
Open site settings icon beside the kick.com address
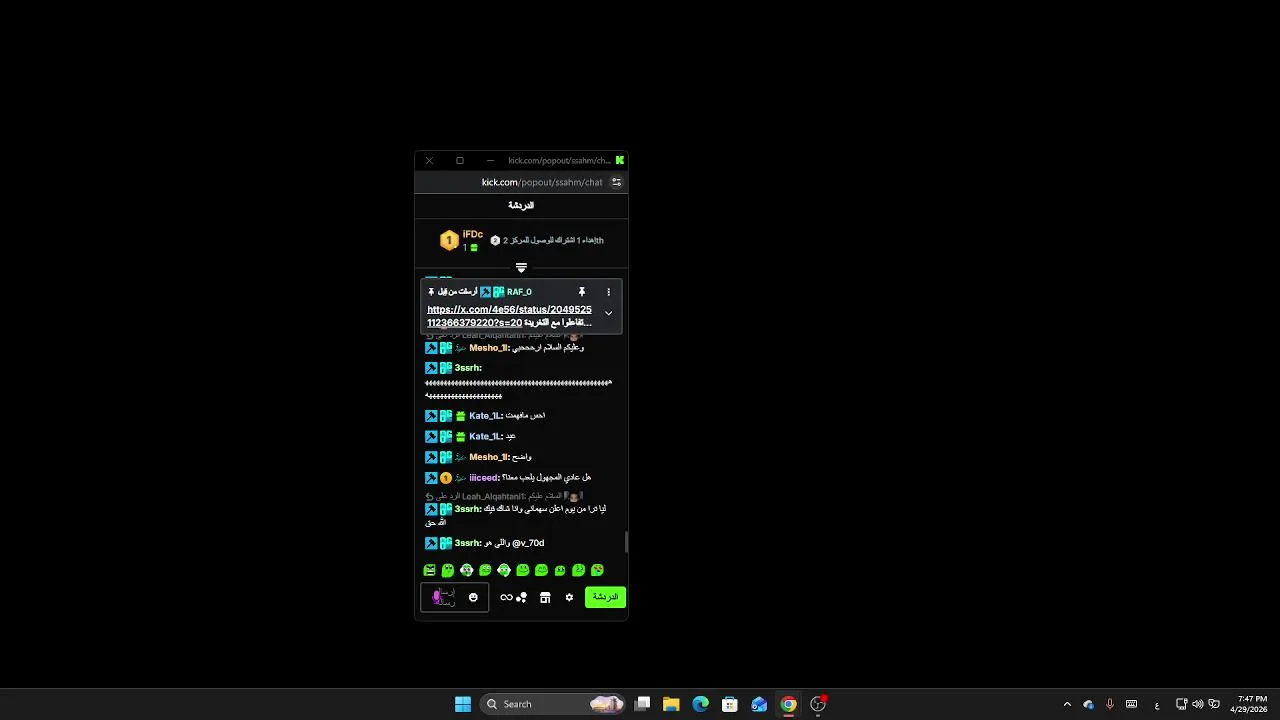point(616,182)
